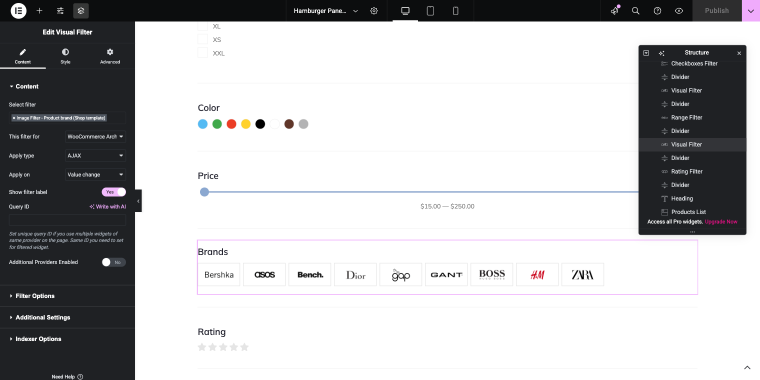The height and width of the screenshot is (380, 760).
Task: Select the ZARA brand logo
Action: click(x=583, y=274)
